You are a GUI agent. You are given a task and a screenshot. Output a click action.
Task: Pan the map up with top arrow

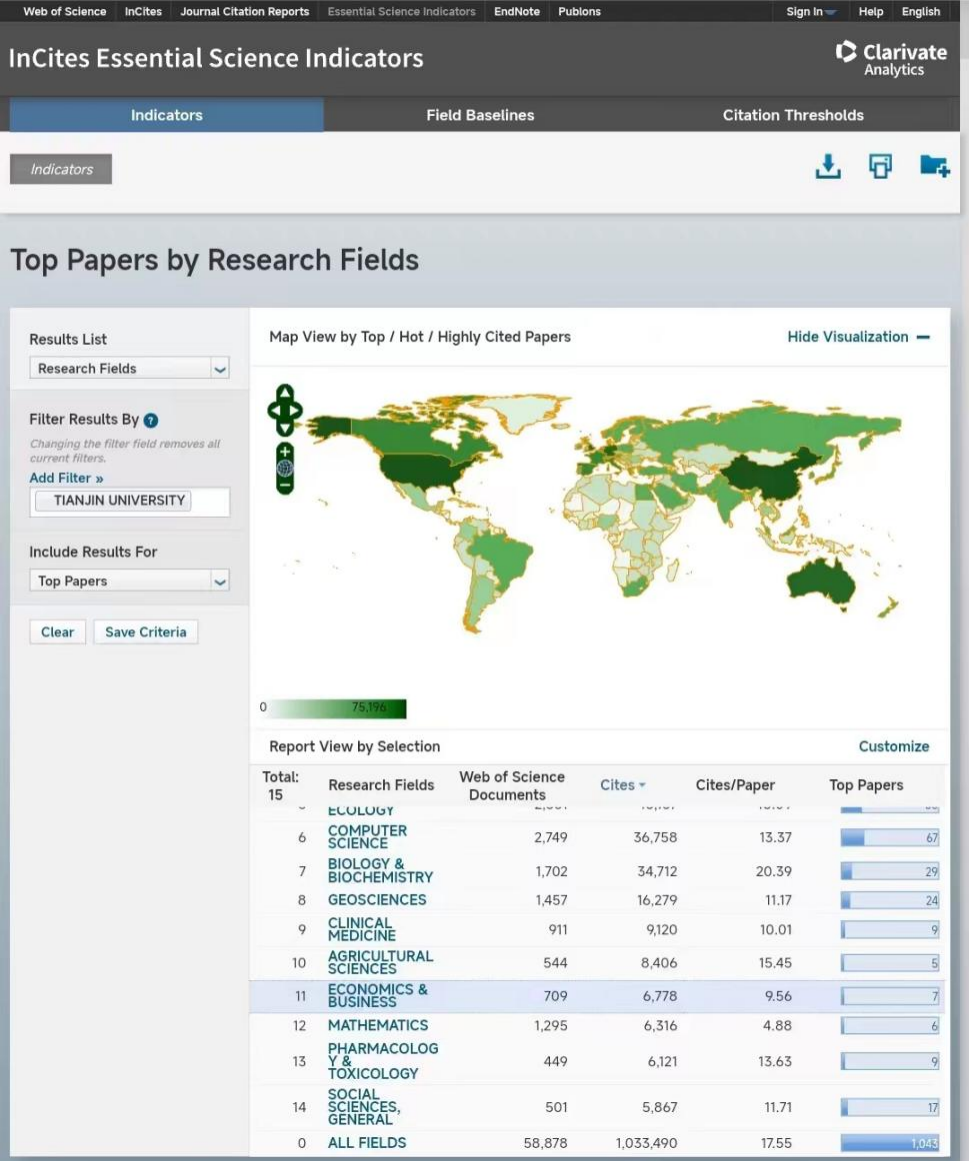click(285, 392)
